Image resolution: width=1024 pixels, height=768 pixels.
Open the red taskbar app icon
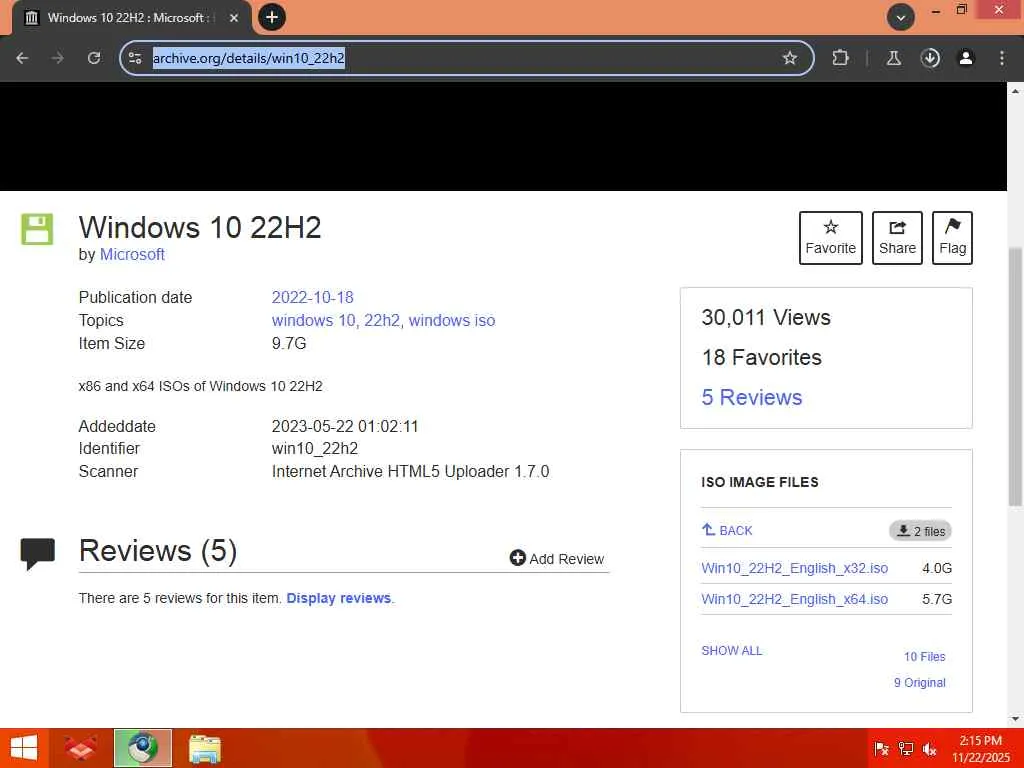point(82,748)
